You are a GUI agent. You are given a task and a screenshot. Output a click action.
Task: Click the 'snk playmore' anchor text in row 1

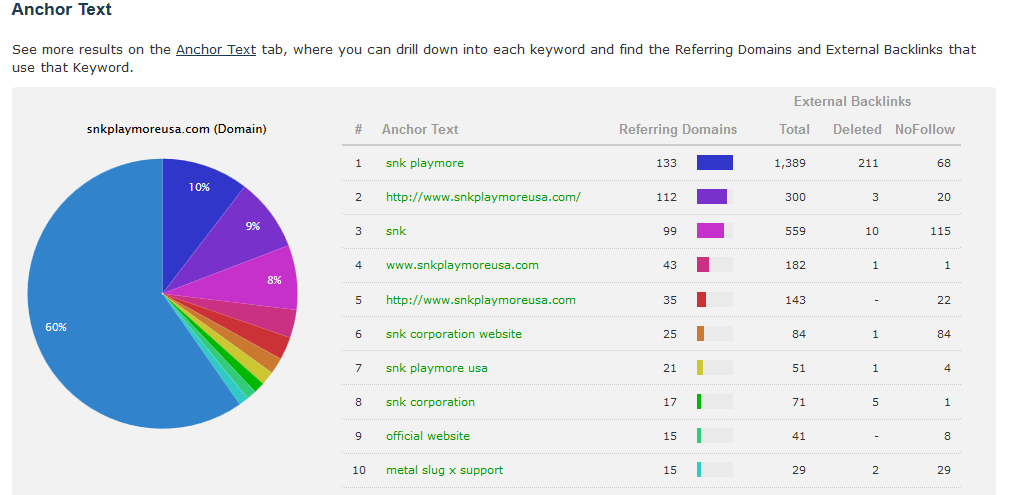pos(424,163)
